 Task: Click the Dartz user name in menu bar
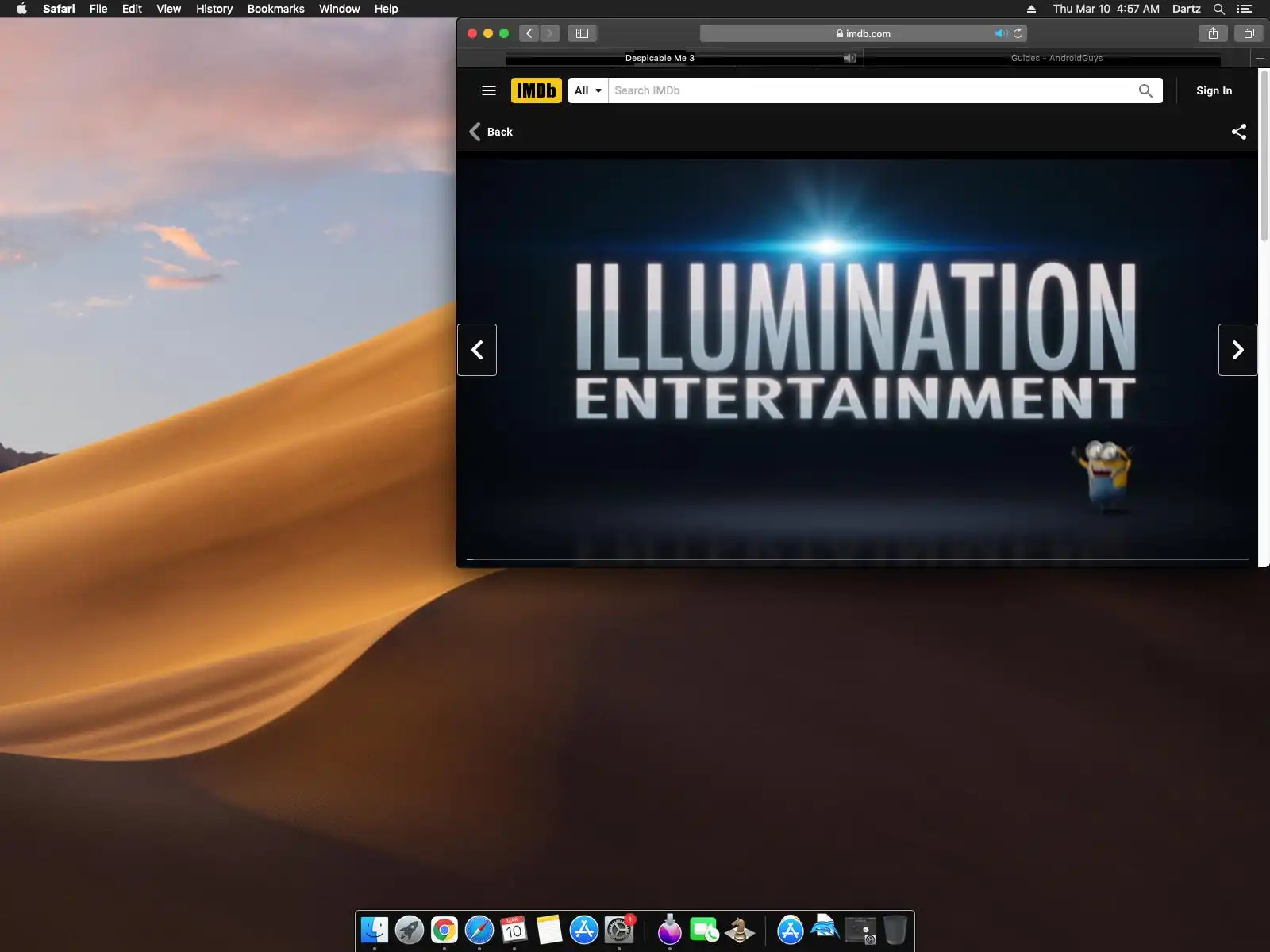1186,9
